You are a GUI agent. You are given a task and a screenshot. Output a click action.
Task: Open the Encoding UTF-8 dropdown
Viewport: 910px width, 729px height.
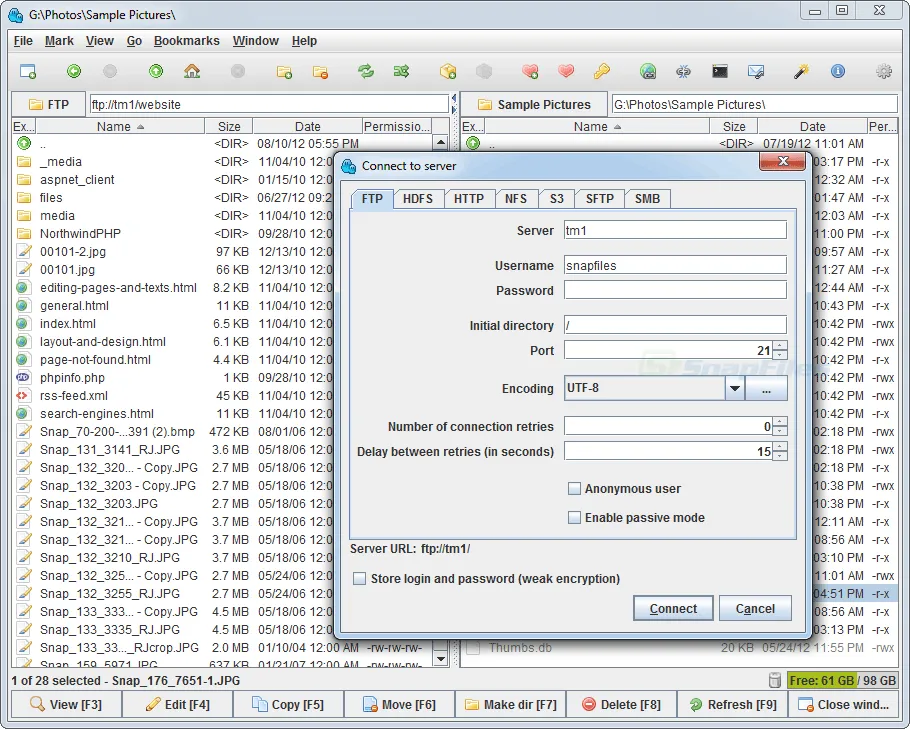pos(734,388)
